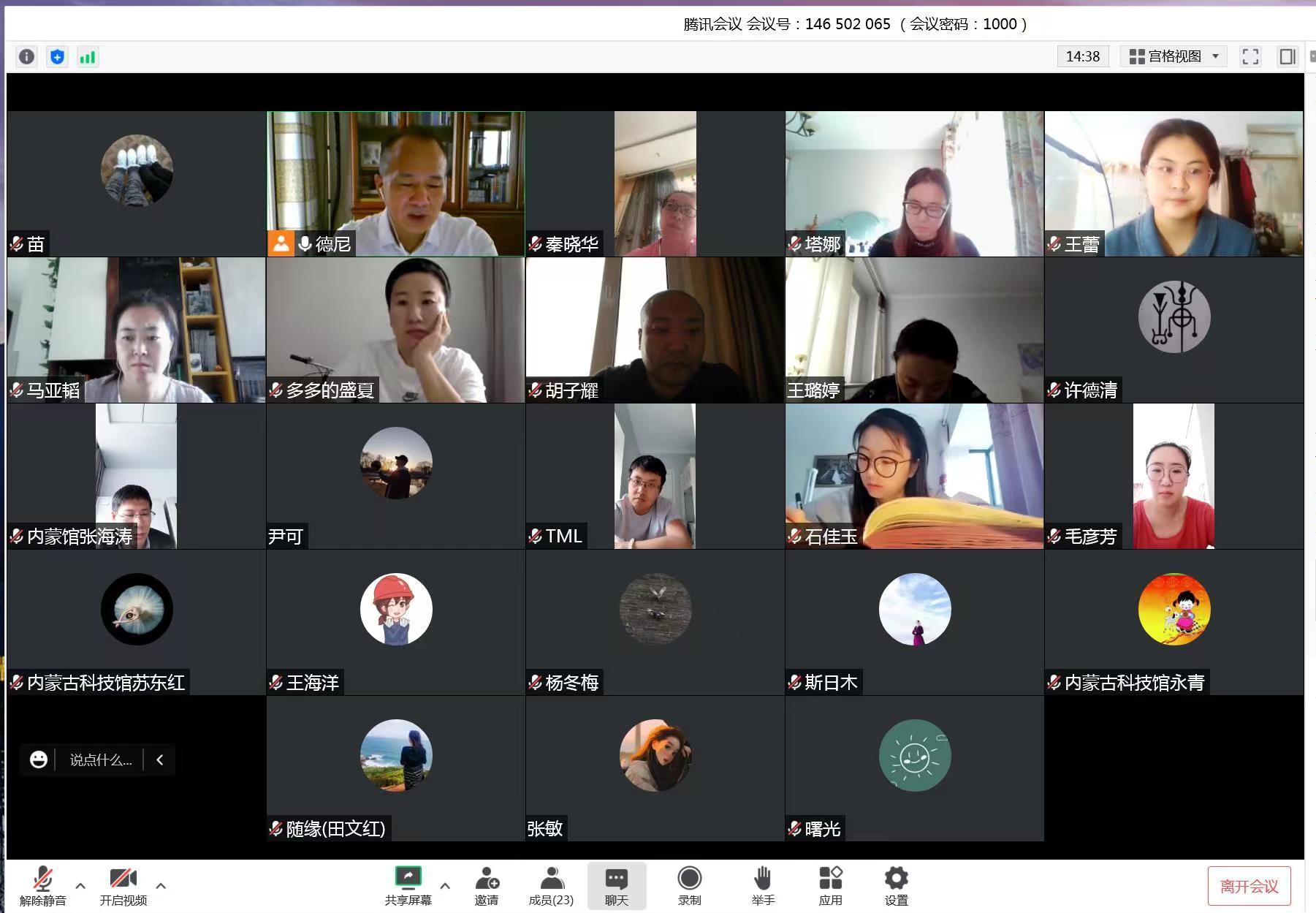Click 斯日木 sky avatar

click(915, 609)
